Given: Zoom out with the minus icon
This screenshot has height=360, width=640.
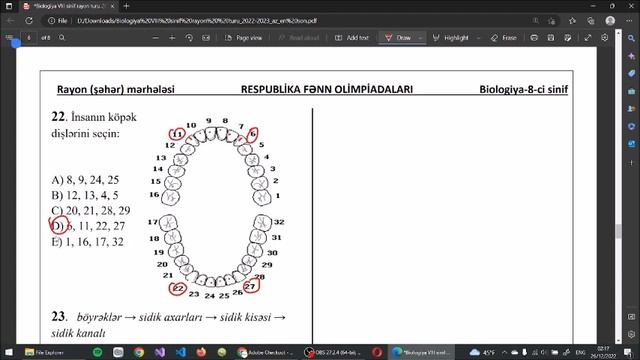Looking at the screenshot, I should click(x=156, y=38).
